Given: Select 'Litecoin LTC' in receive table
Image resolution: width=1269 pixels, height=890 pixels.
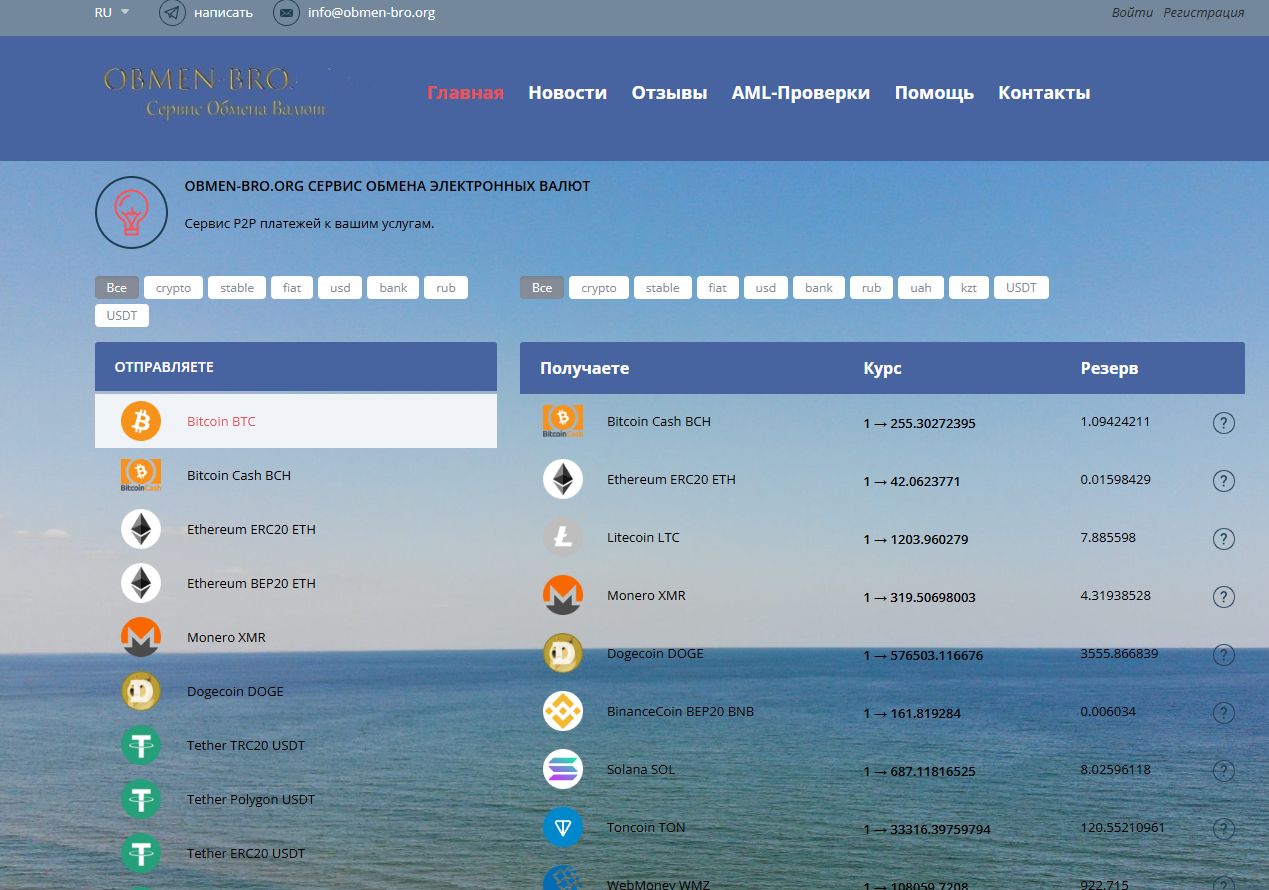Looking at the screenshot, I should [643, 538].
